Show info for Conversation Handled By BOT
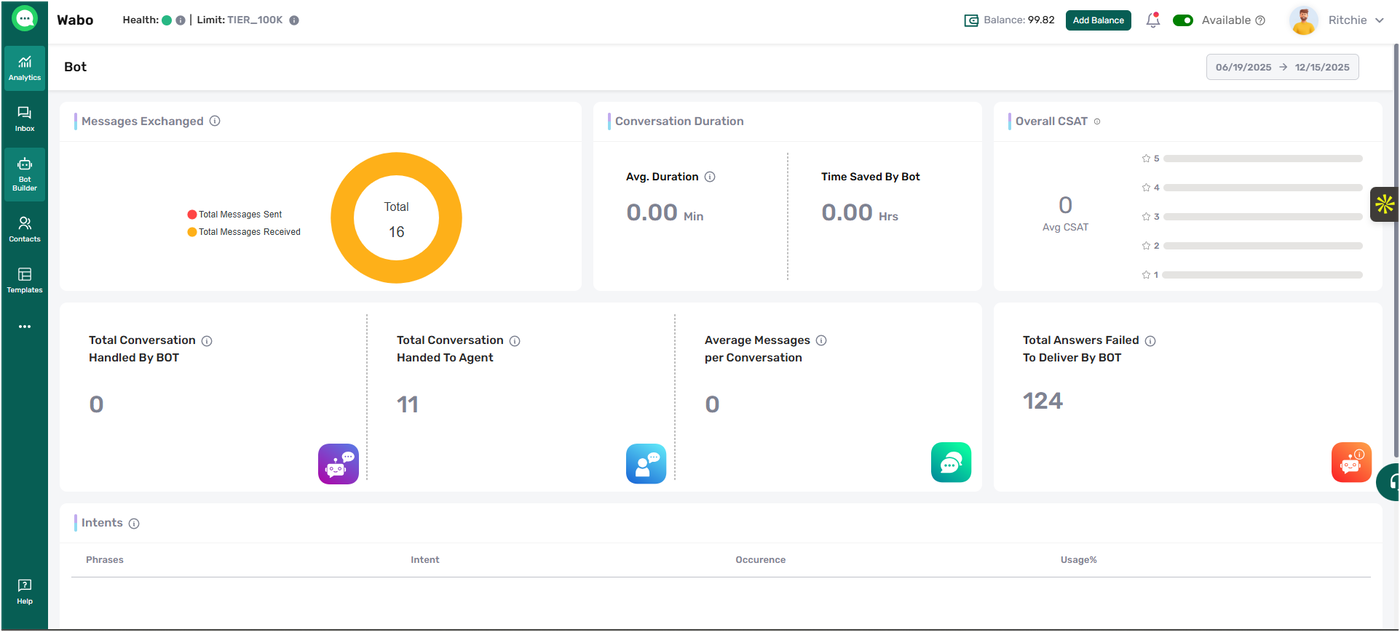The height and width of the screenshot is (632, 1400). point(207,341)
